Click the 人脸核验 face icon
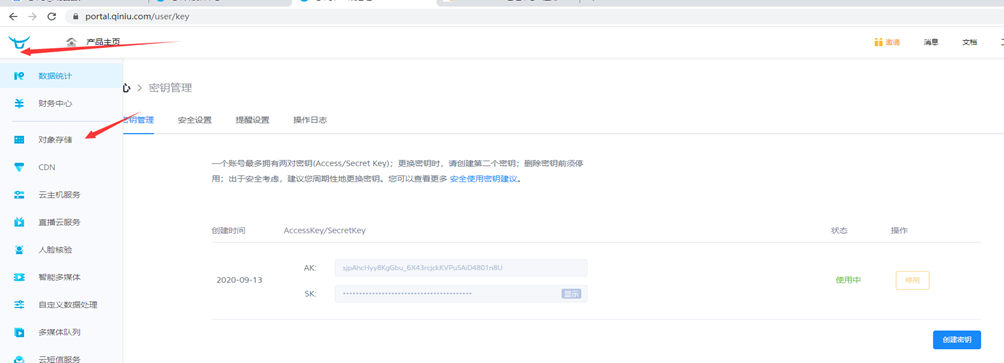This screenshot has width=1004, height=363. [x=19, y=250]
